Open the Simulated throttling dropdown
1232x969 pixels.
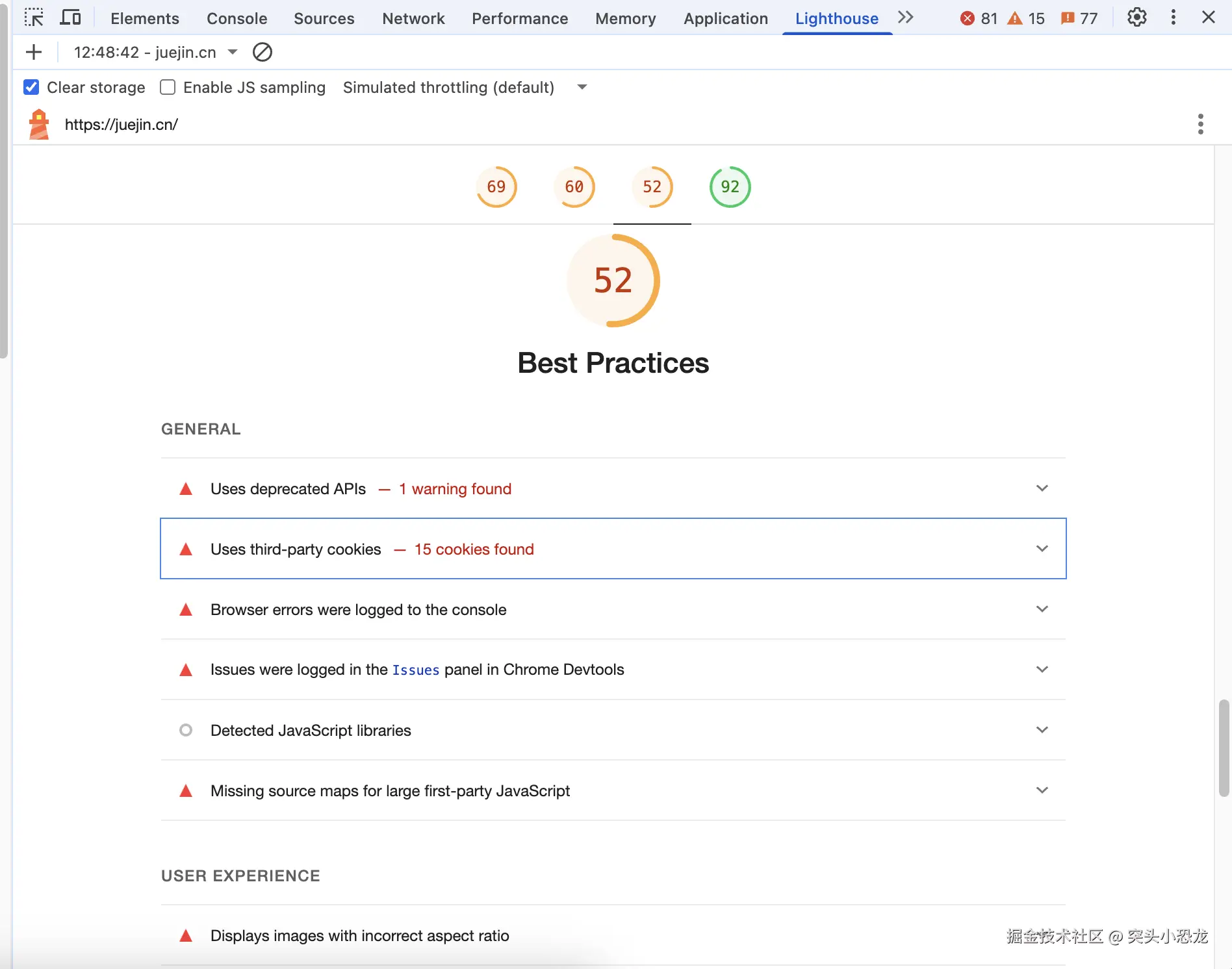click(465, 87)
